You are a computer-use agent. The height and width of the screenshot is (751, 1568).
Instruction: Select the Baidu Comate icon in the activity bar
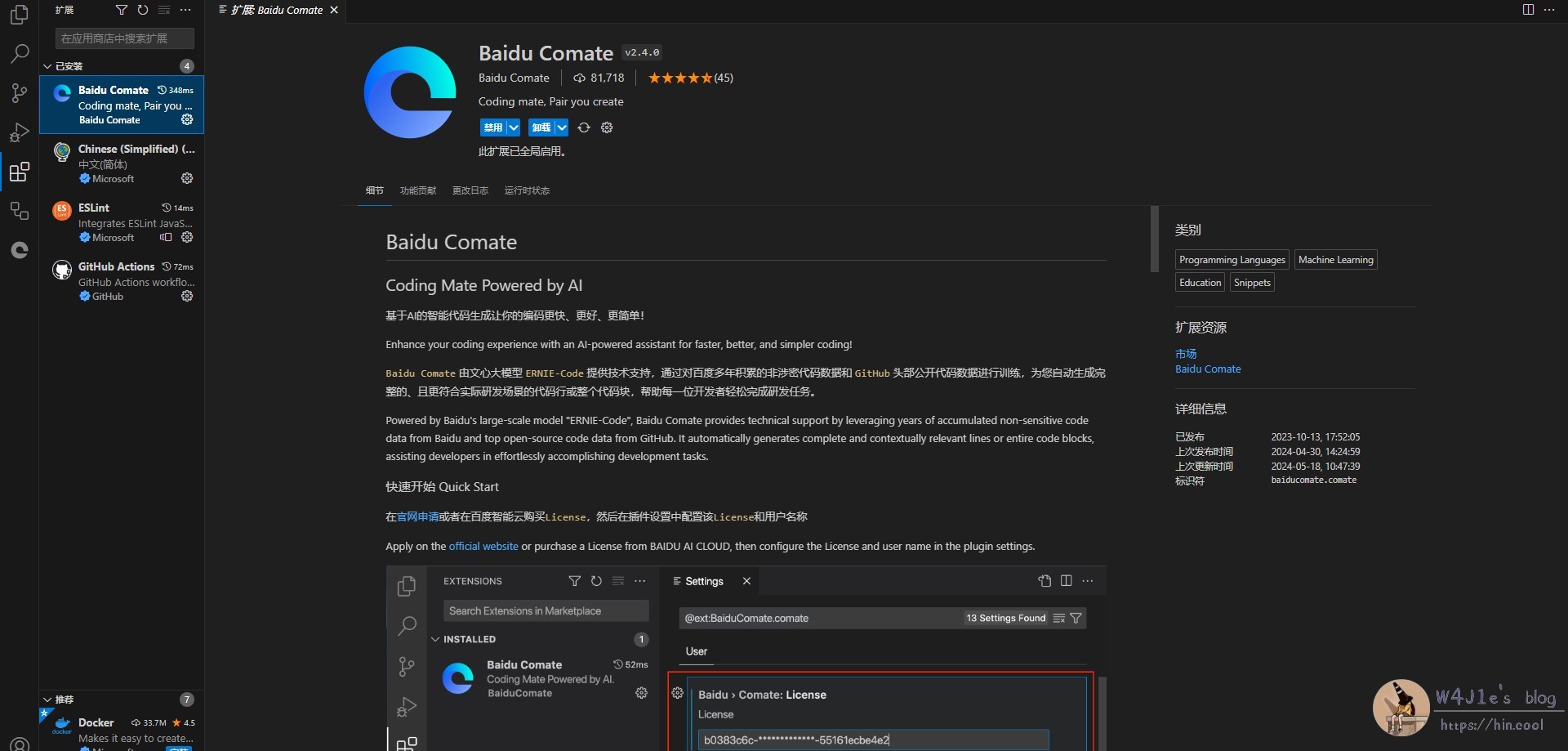coord(19,250)
